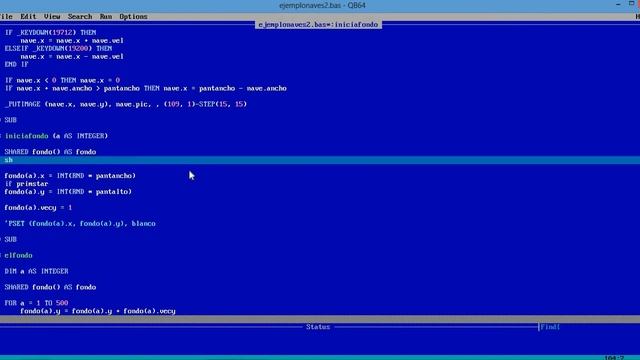Click the highlighted line containing sh
Viewport: 640px width, 360px height.
point(320,160)
